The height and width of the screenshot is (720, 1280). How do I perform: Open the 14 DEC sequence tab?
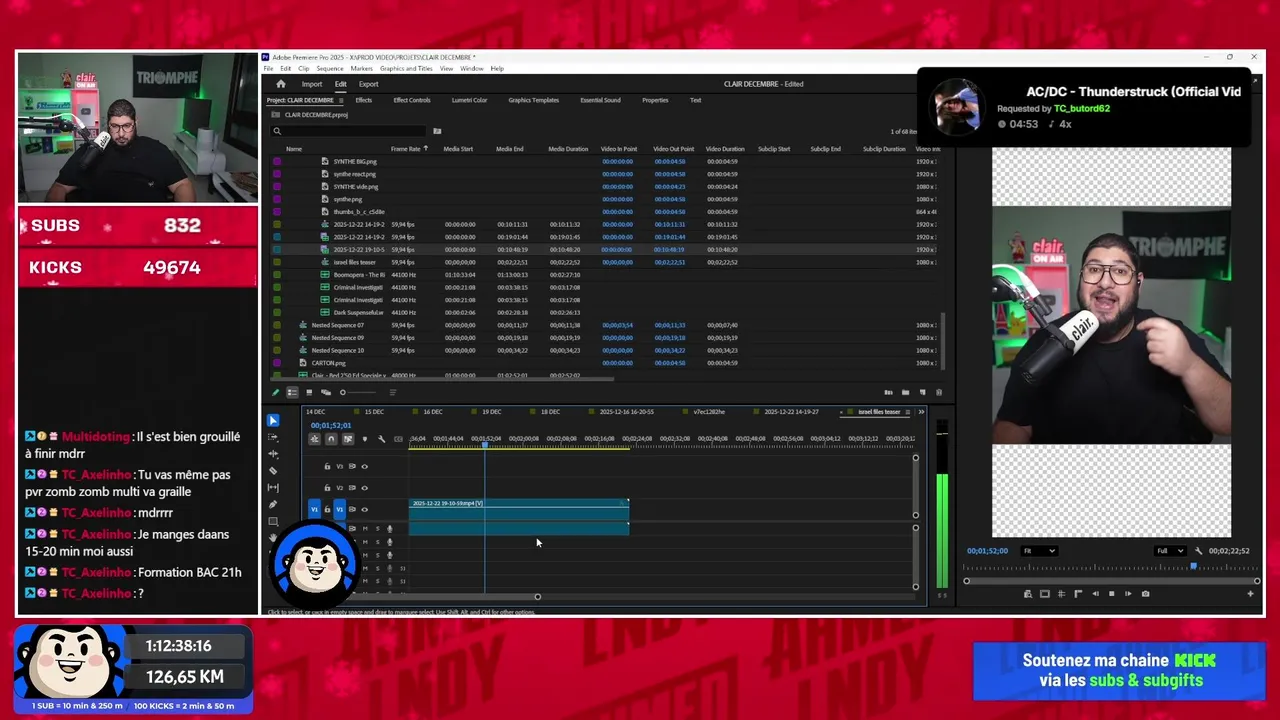point(316,412)
